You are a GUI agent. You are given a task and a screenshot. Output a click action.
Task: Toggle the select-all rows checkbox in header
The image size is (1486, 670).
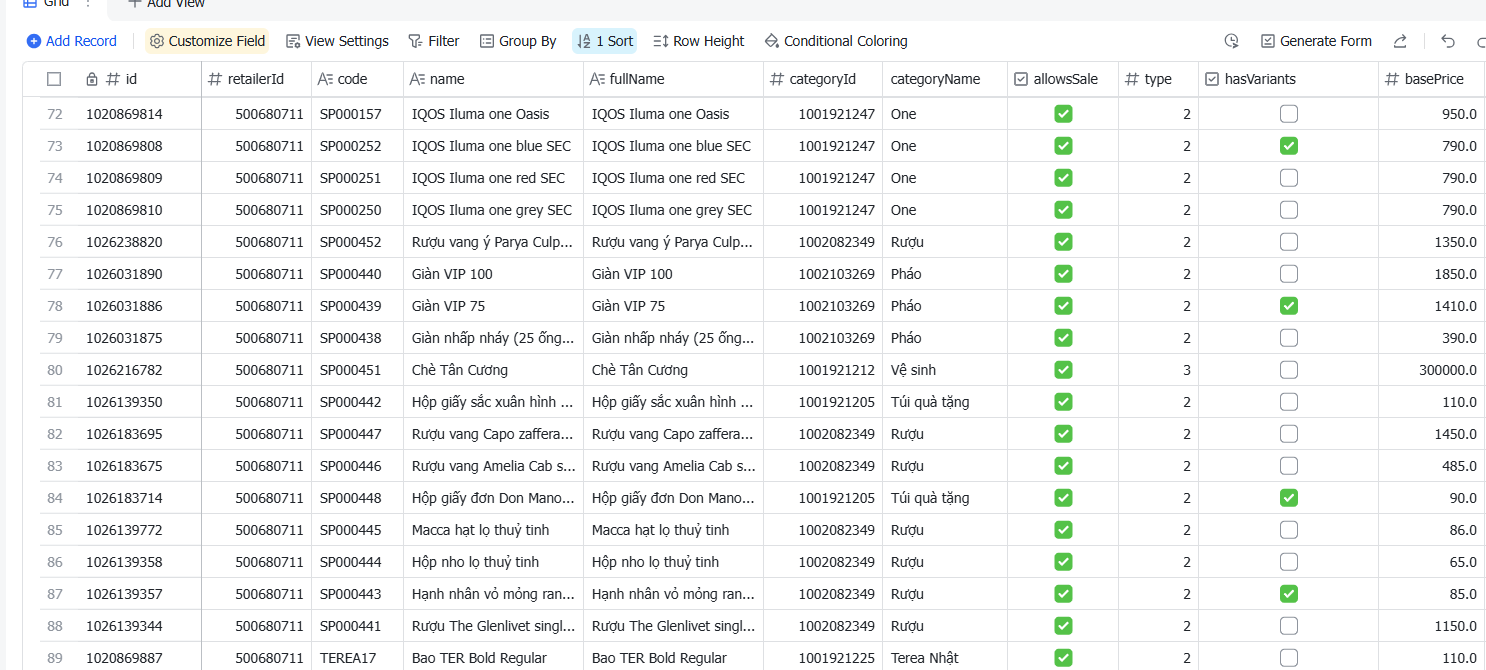coord(54,79)
